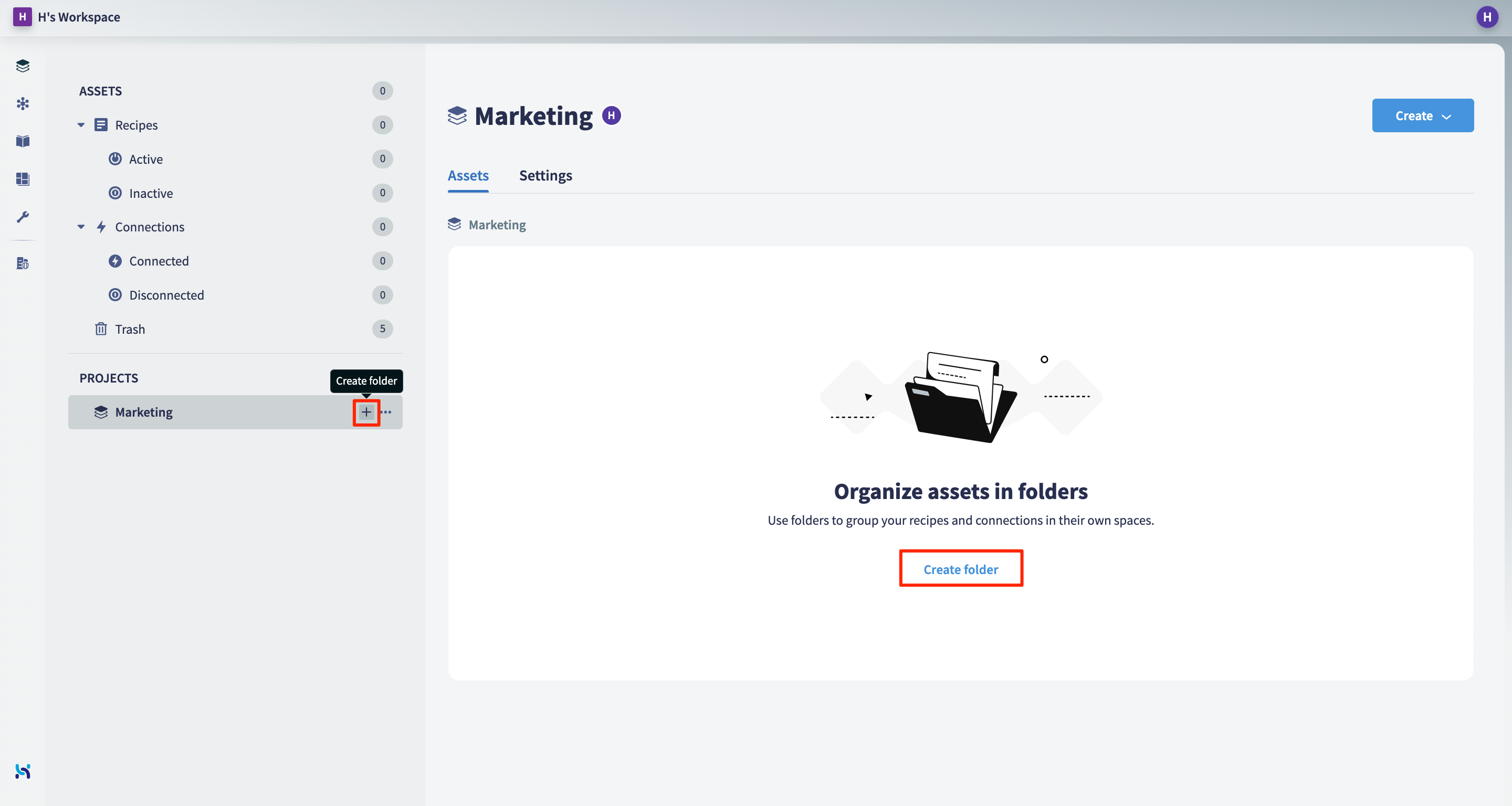Click the Marketing project layers icon in sidebar

coord(101,412)
